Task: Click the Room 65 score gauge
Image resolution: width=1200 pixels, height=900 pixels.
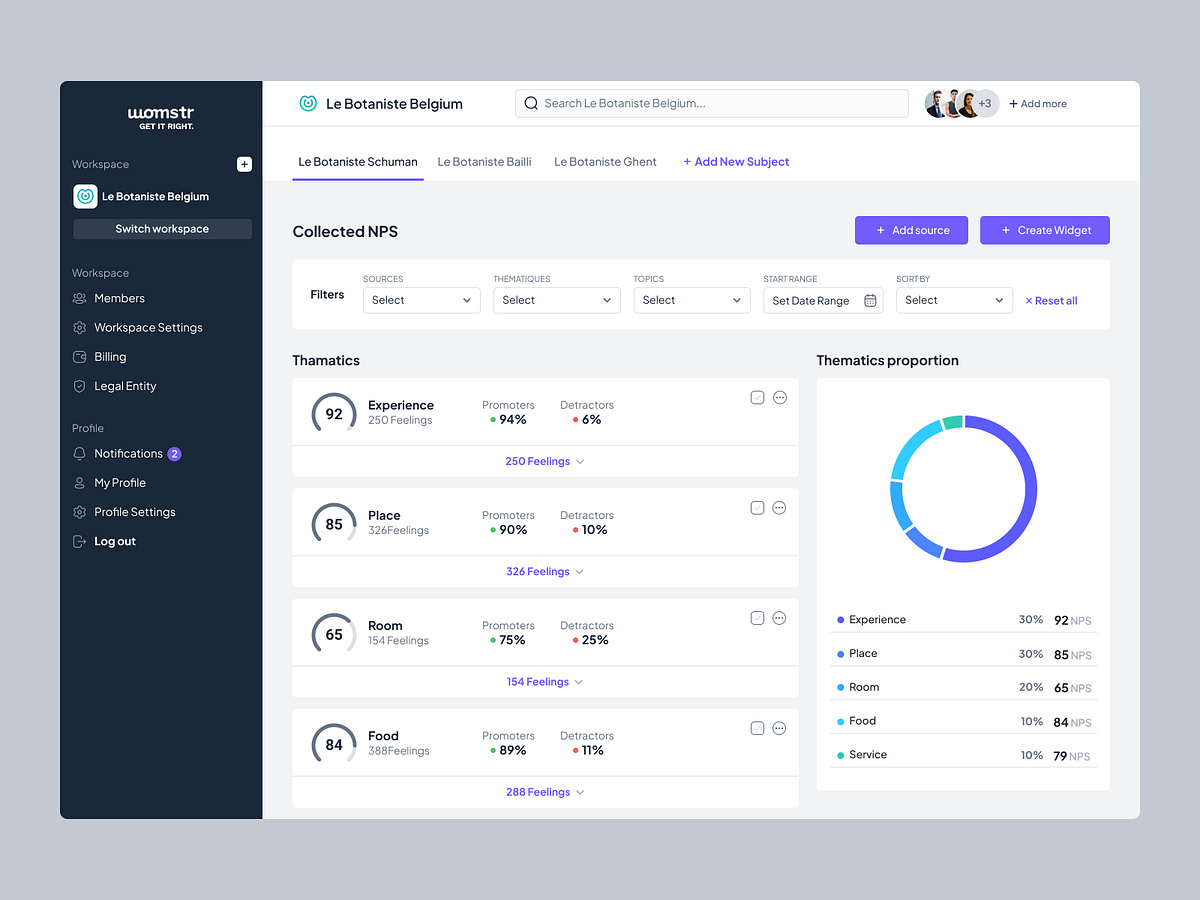Action: pos(334,634)
